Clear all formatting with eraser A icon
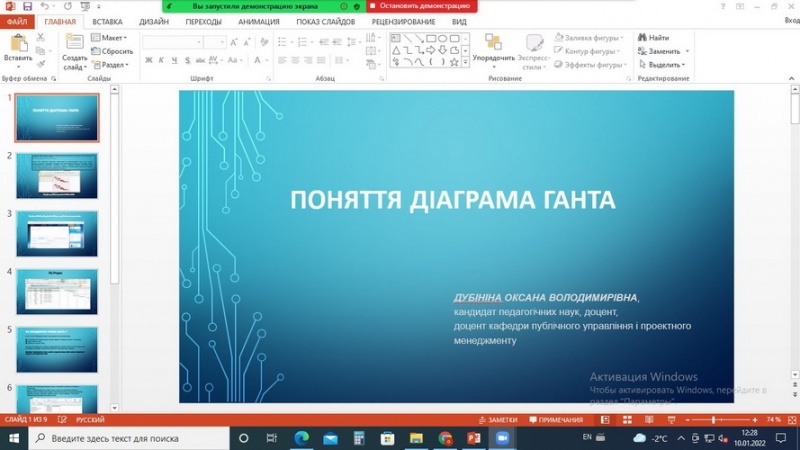800x450 pixels. coord(264,42)
